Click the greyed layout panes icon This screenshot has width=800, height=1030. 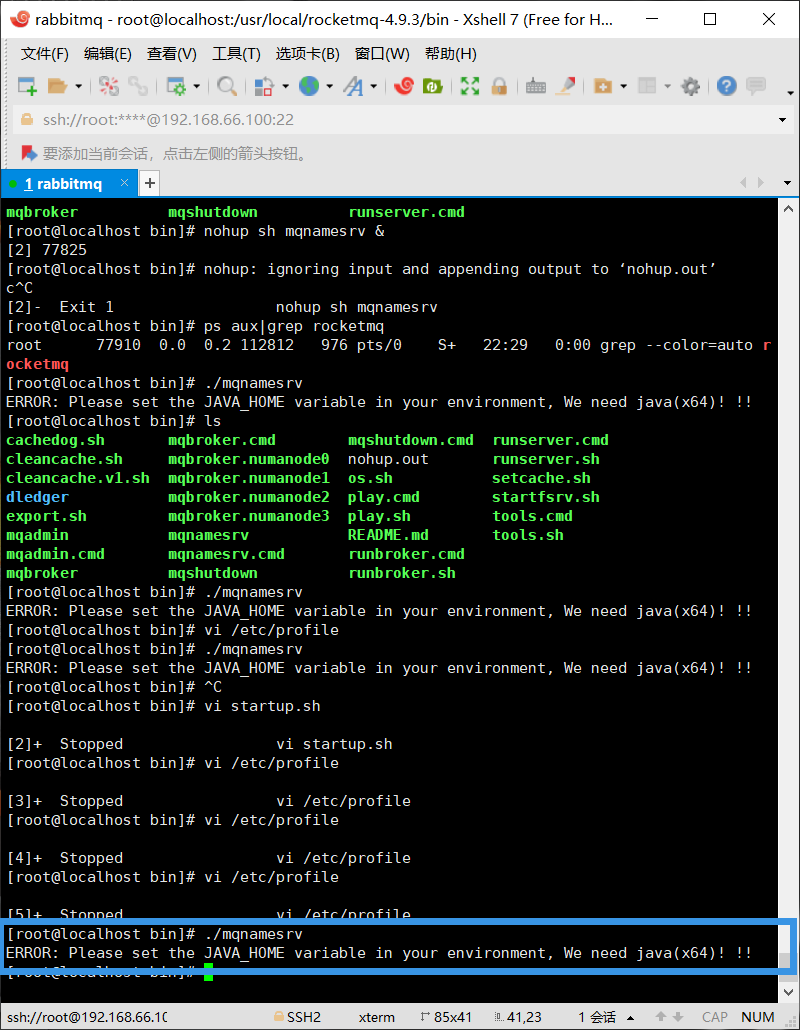point(647,86)
